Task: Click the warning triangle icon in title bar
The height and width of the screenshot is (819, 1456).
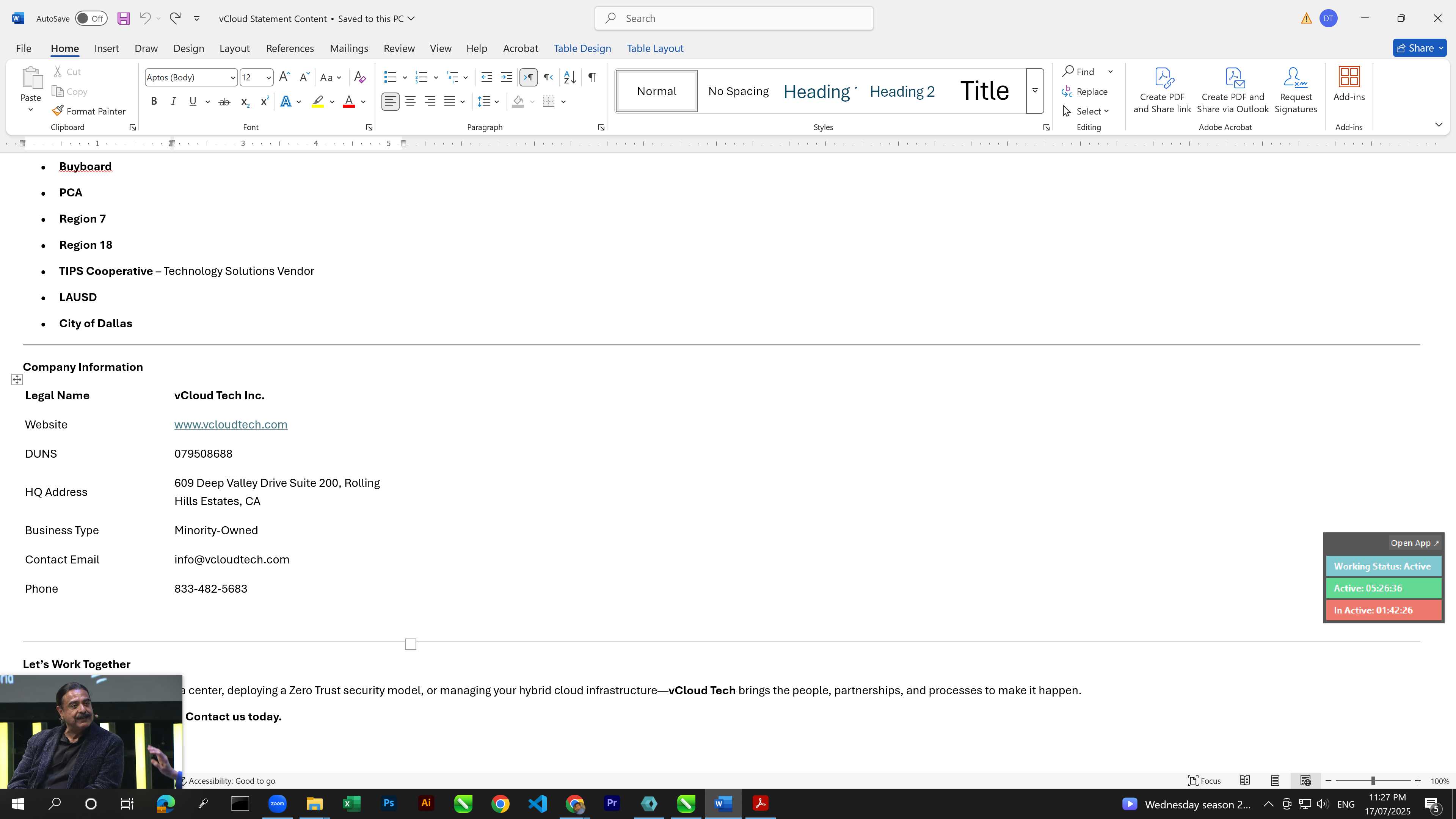Action: point(1306,19)
